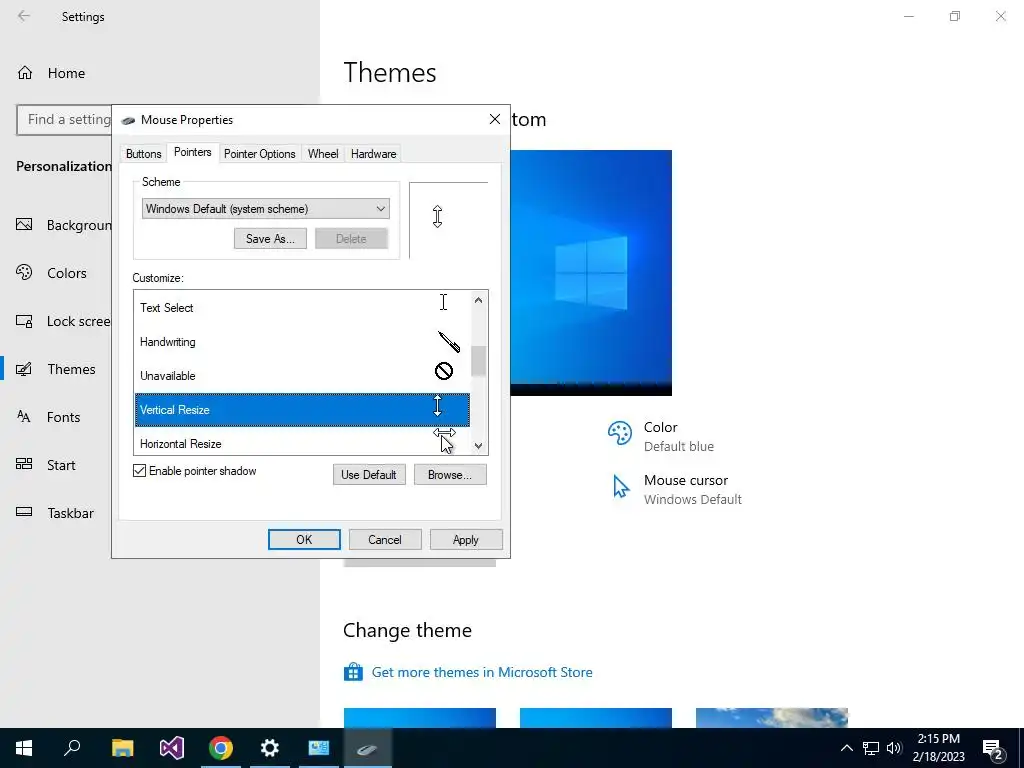Expand the Scheme dropdown

[x=265, y=209]
